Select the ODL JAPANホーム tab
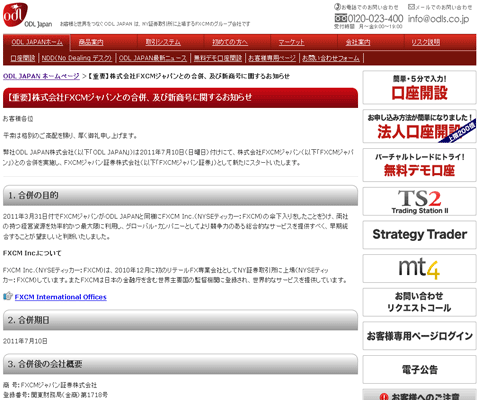The height and width of the screenshot is (400, 478). pos(37,42)
